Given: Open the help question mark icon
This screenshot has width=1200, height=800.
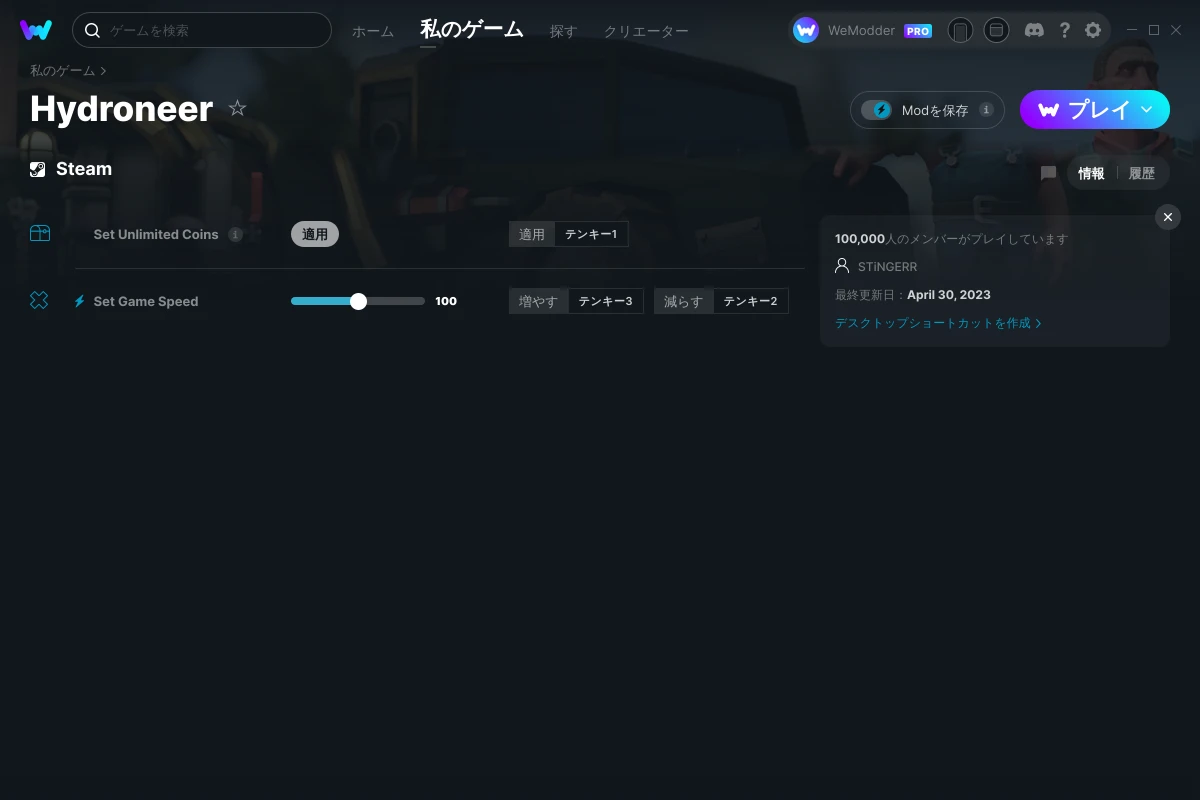Looking at the screenshot, I should (1064, 30).
